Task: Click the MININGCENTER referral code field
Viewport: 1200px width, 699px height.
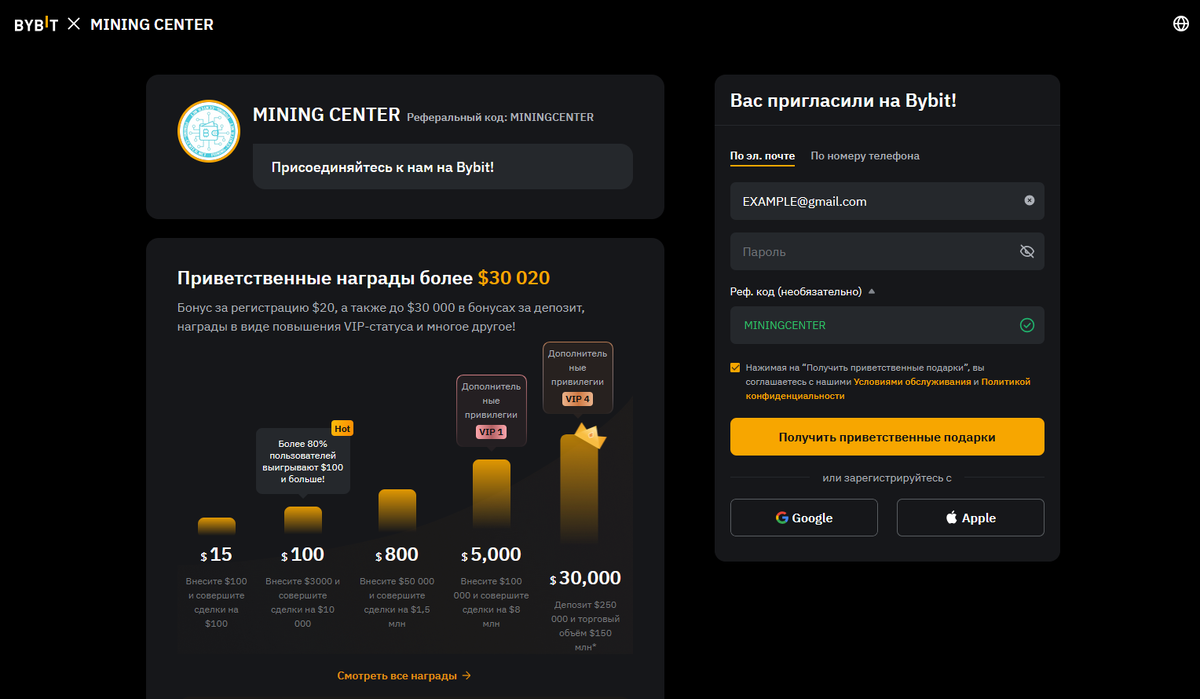Action: 887,325
